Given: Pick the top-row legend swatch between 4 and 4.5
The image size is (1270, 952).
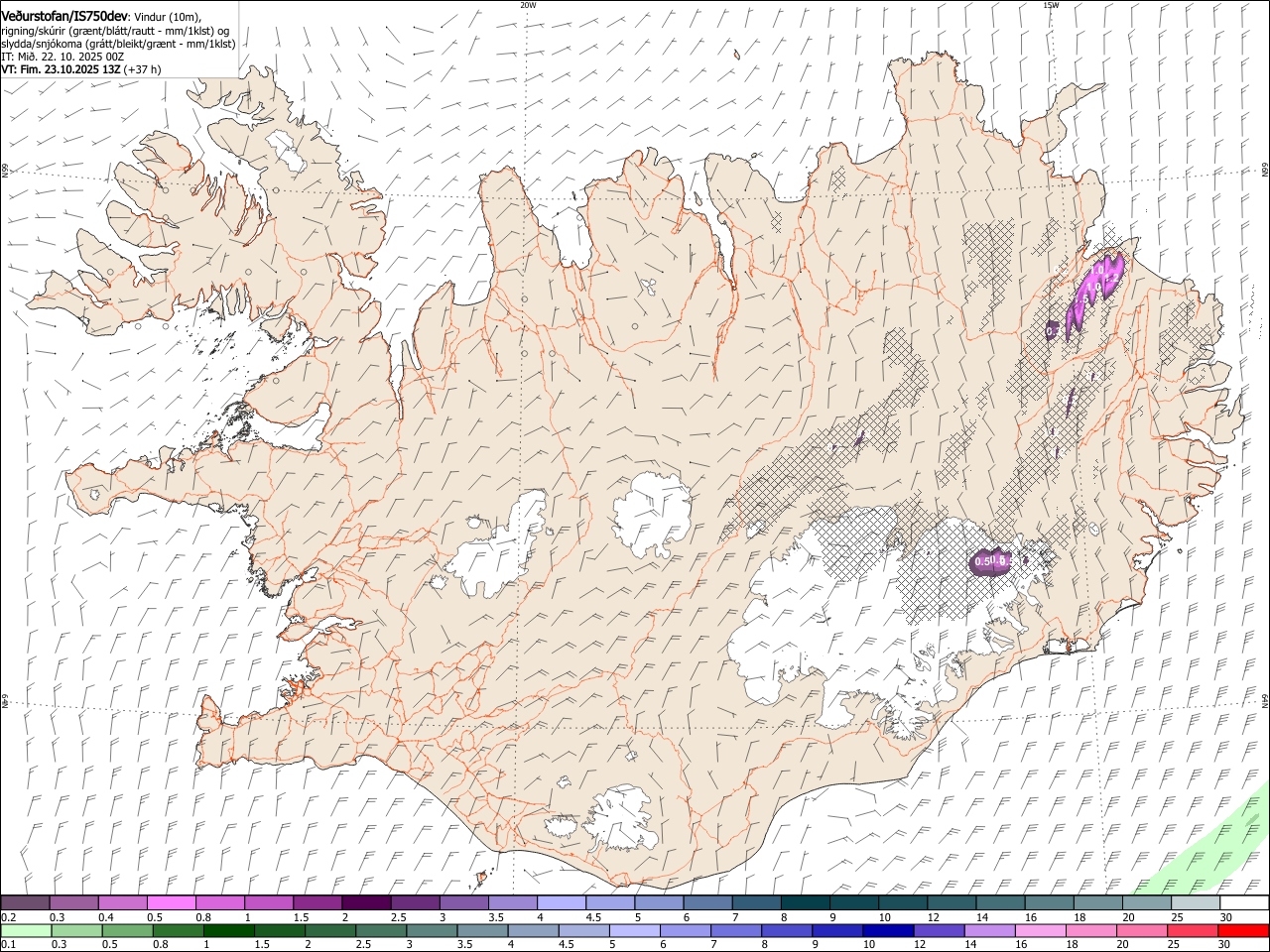Looking at the screenshot, I should point(560,902).
